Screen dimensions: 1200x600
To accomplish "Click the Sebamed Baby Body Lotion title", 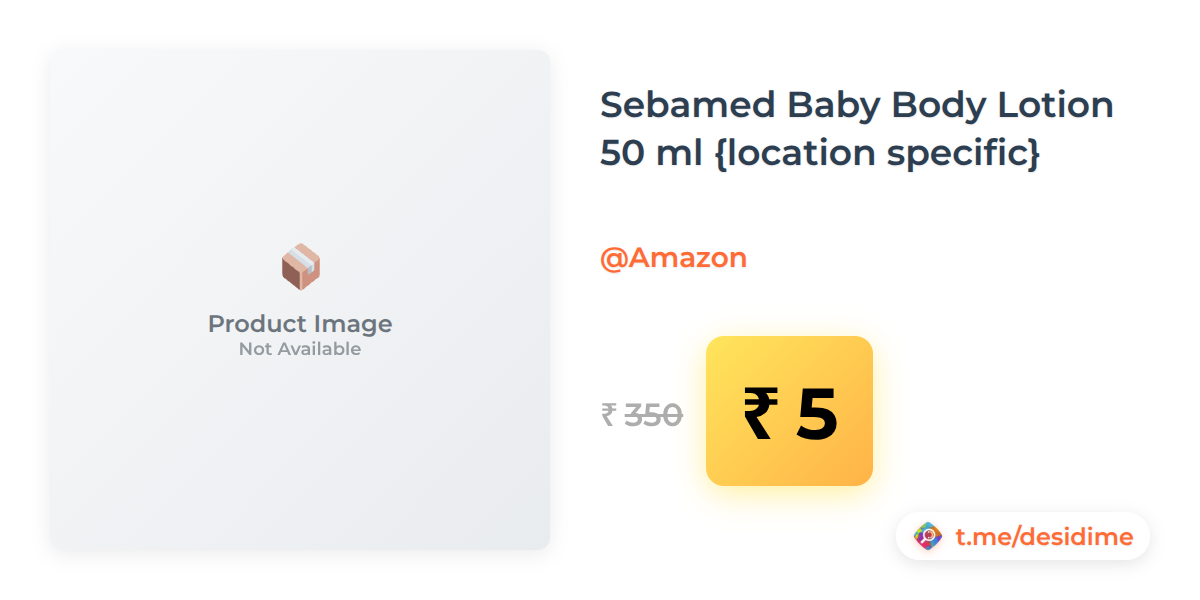I will click(856, 129).
